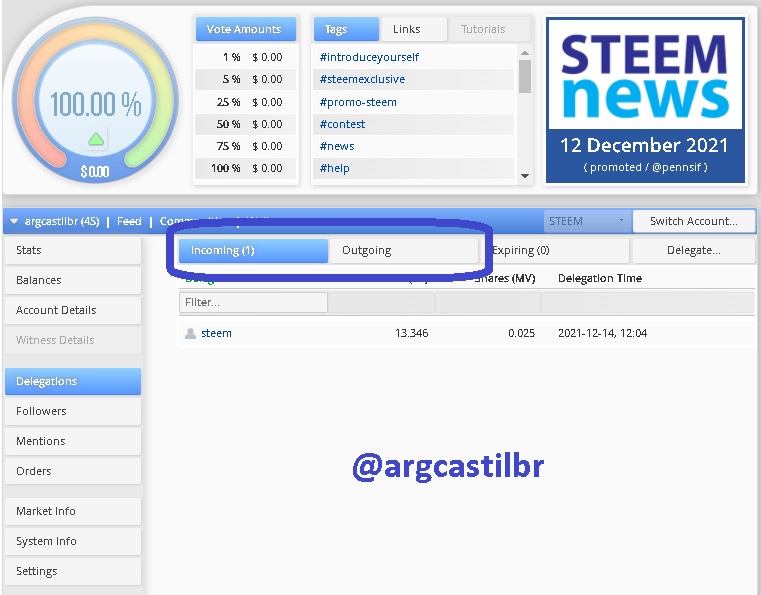Viewport: 761px width, 595px height.
Task: Switch to the Links tab
Action: [x=414, y=29]
